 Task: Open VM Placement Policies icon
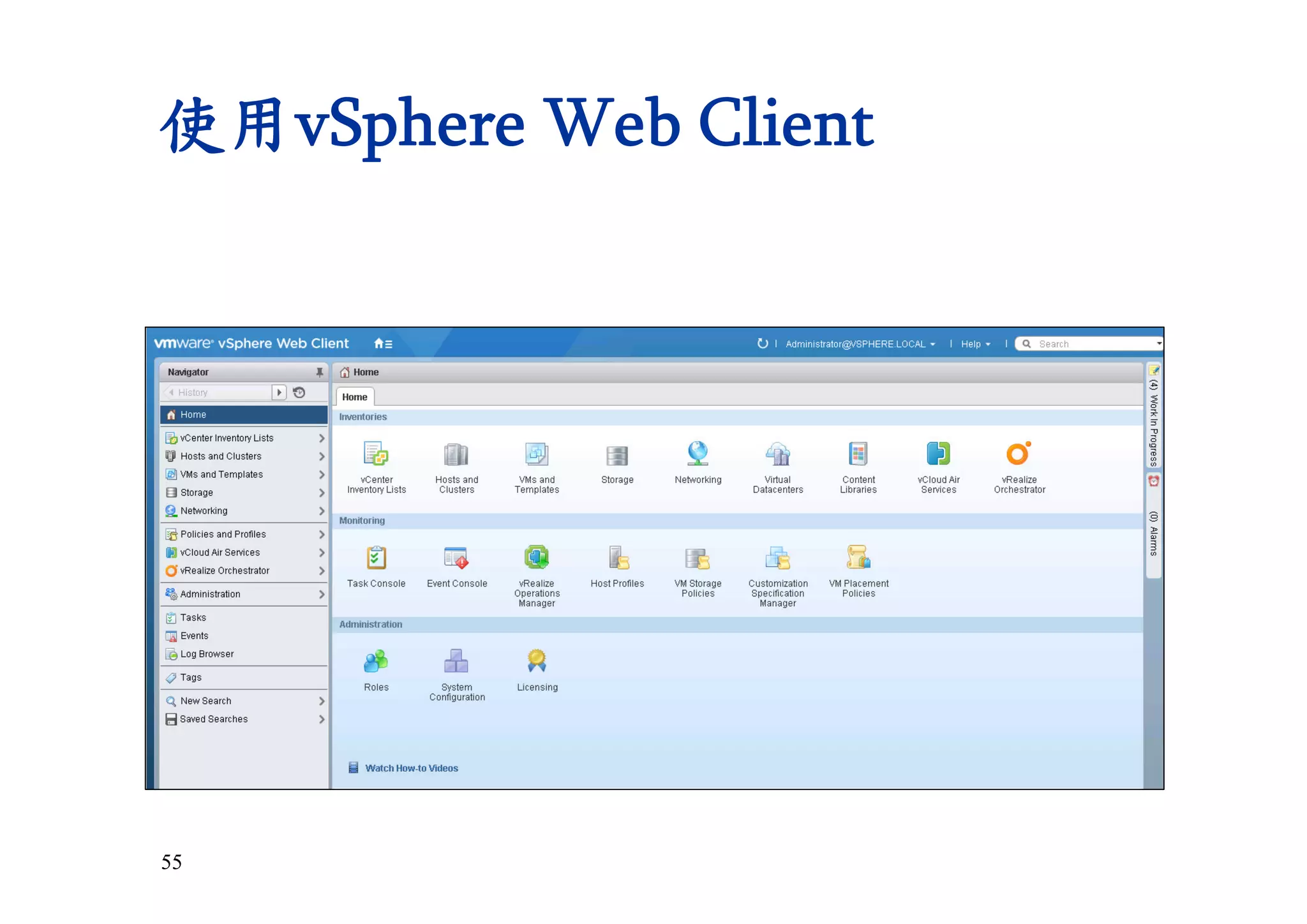(x=858, y=557)
